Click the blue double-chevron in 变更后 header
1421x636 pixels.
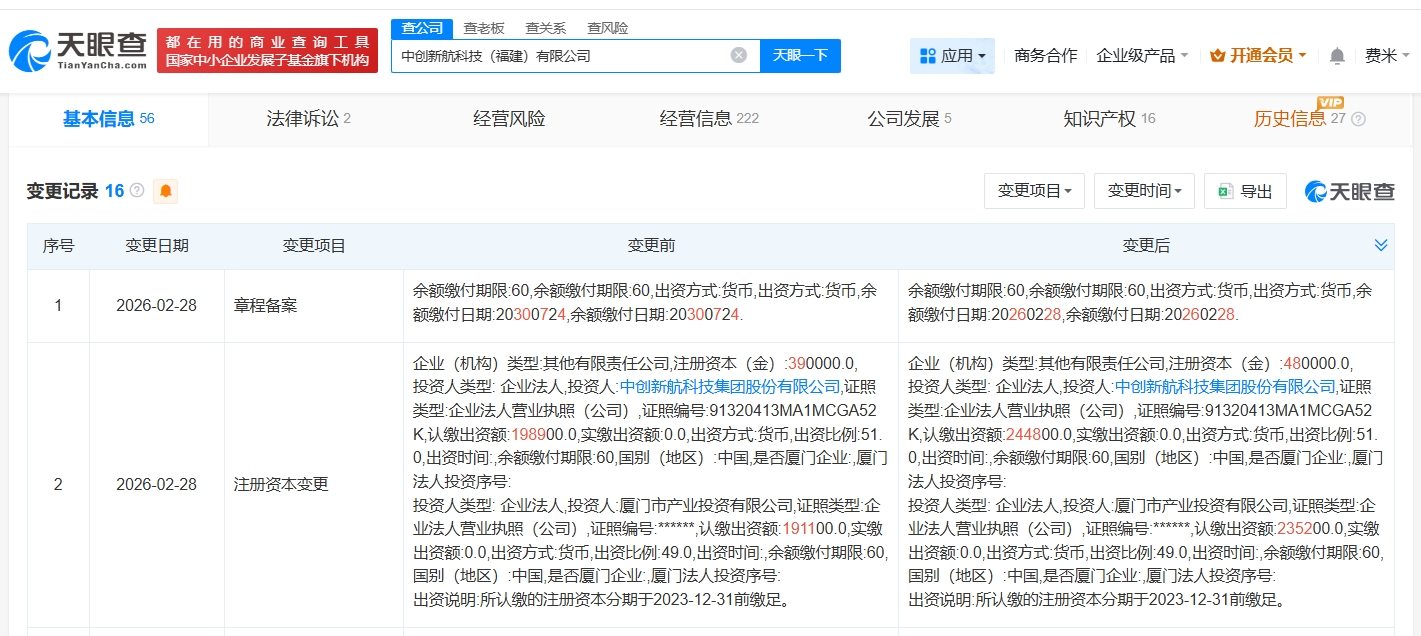point(1381,244)
